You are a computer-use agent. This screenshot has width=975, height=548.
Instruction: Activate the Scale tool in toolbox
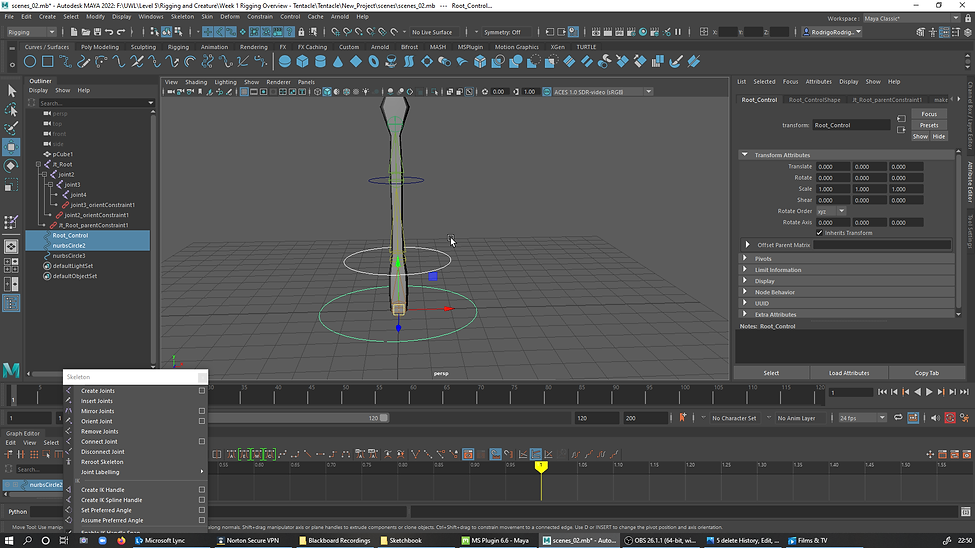(x=11, y=185)
